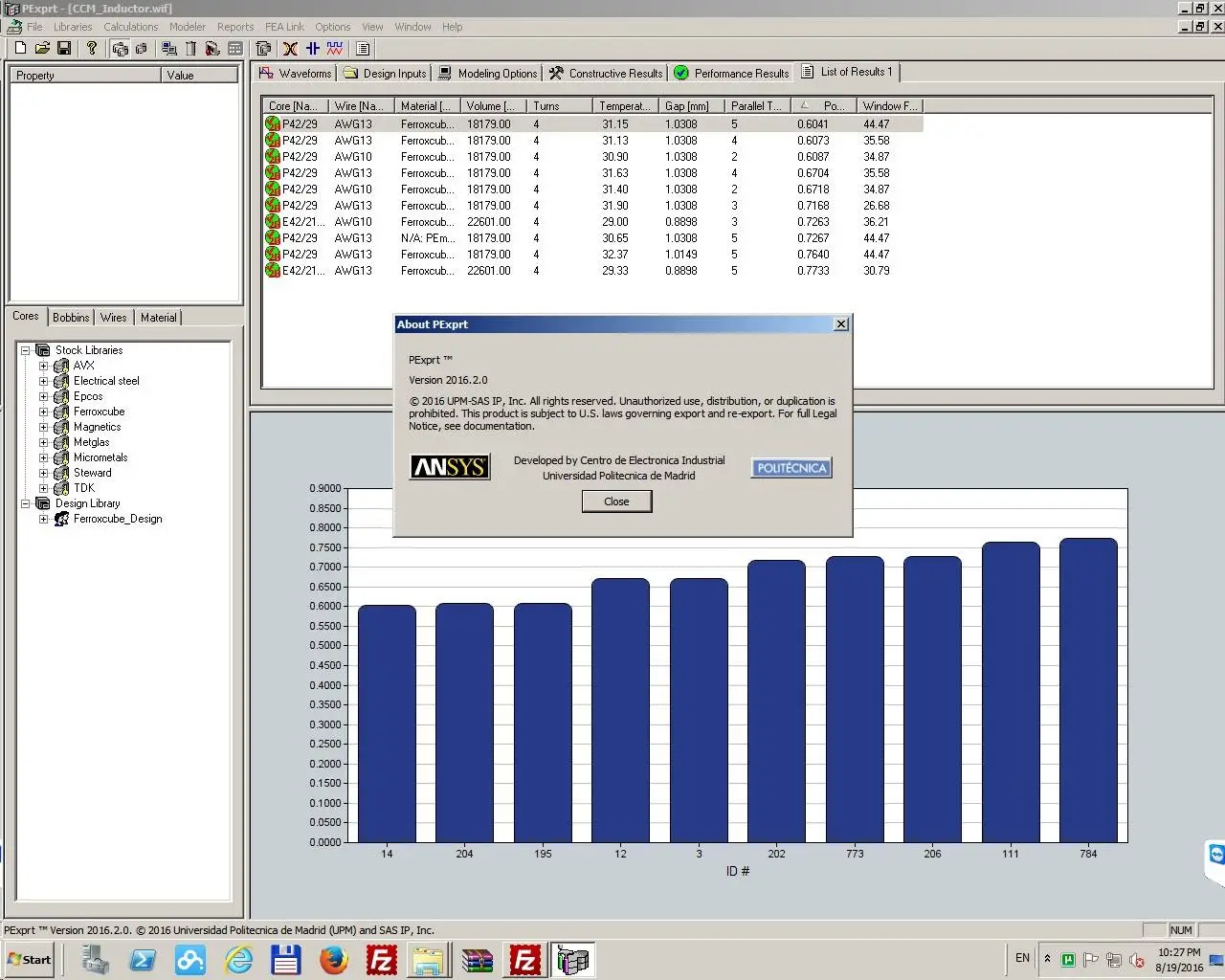Click the capacitor symbol toolbar icon
The width and height of the screenshot is (1225, 980).
pyautogui.click(x=312, y=48)
